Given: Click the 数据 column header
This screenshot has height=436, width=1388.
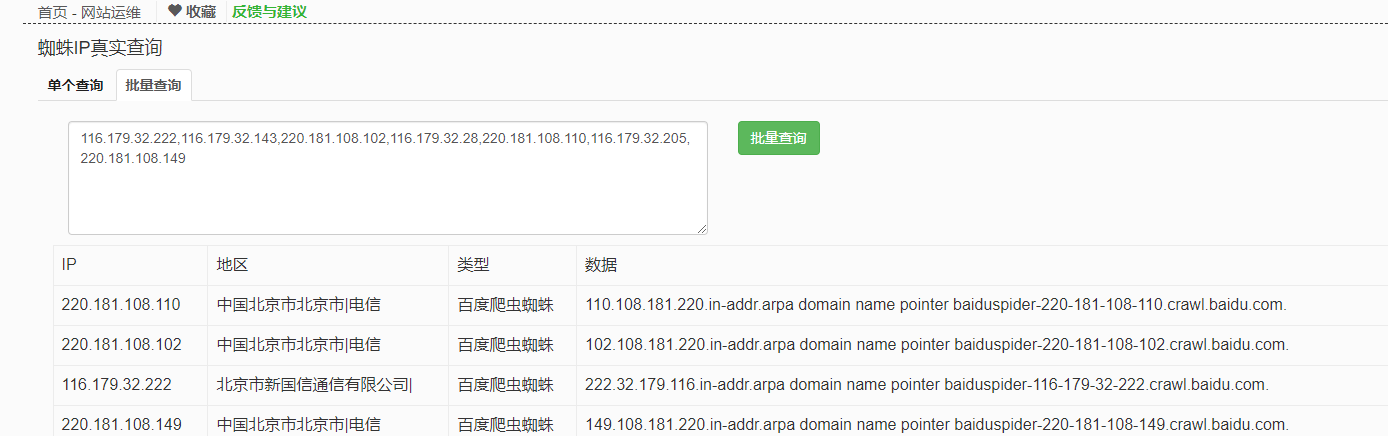Looking at the screenshot, I should 982,265.
